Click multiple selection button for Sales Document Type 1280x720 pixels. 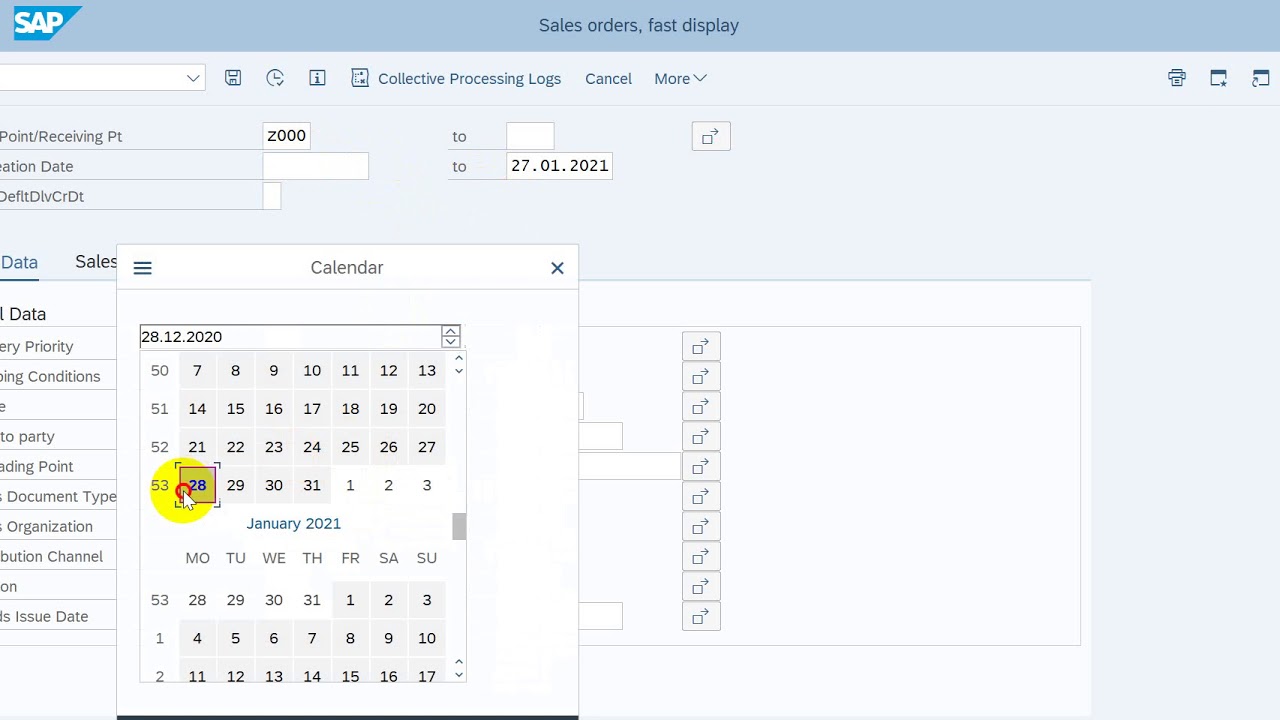(701, 496)
